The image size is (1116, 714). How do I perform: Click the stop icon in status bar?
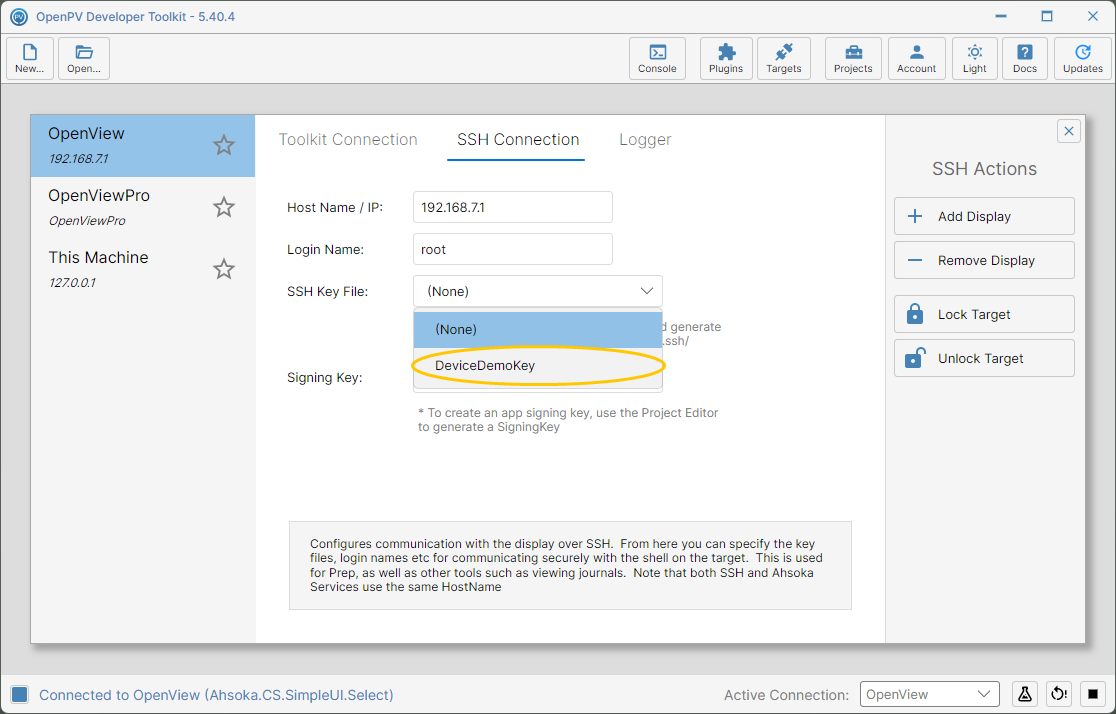coord(1093,694)
